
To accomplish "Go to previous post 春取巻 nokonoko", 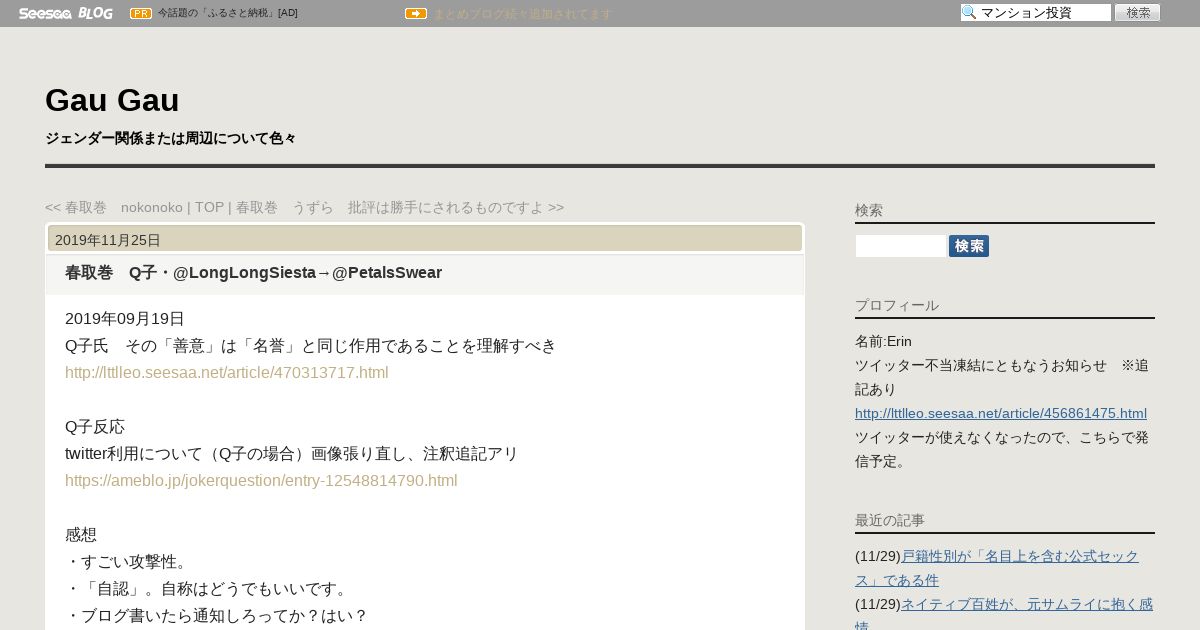I will [x=114, y=207].
